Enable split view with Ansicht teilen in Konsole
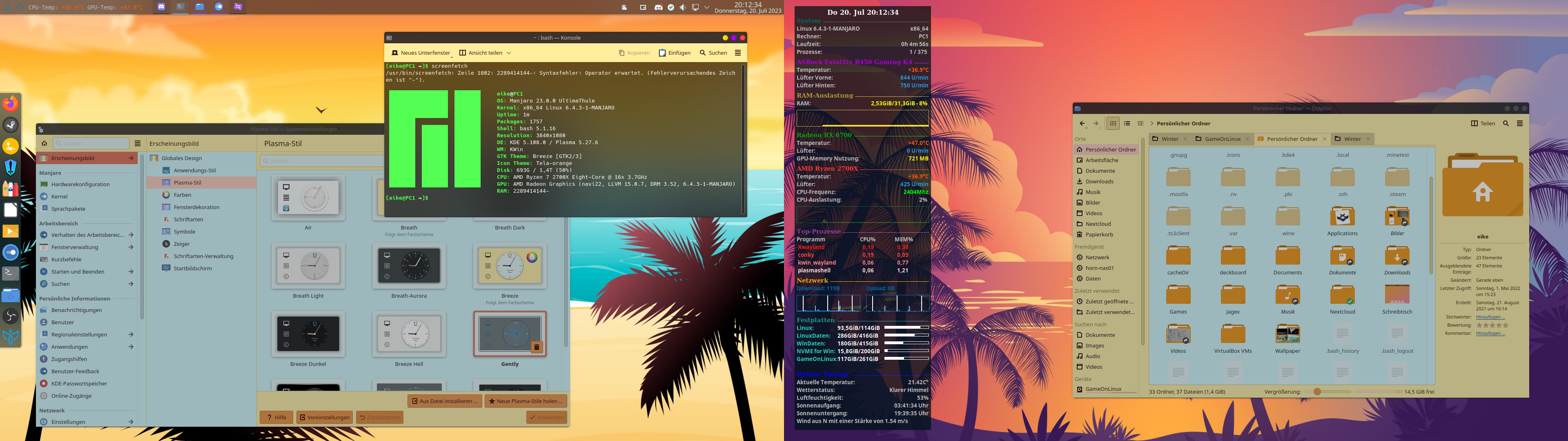The image size is (1568, 441). [x=484, y=52]
